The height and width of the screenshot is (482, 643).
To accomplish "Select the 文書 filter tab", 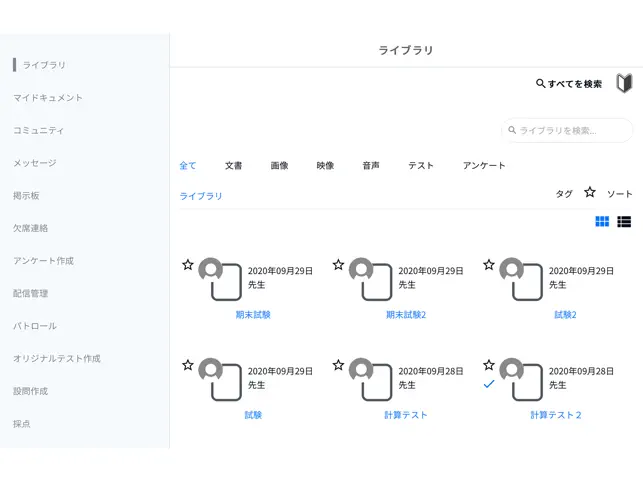I will pos(233,166).
